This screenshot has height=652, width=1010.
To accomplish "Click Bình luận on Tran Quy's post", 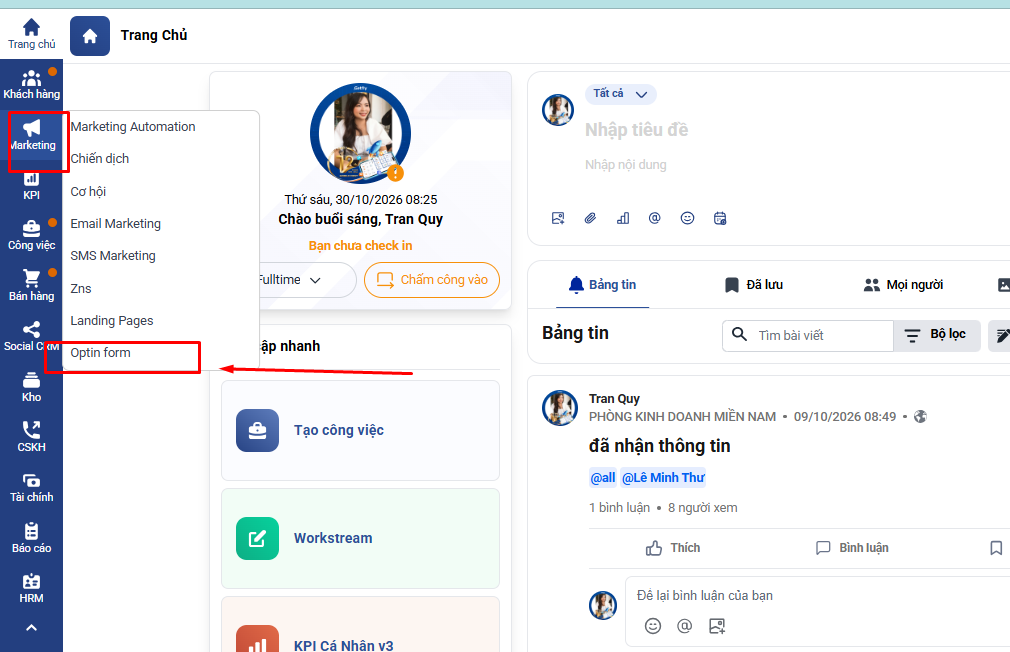I will tap(852, 548).
